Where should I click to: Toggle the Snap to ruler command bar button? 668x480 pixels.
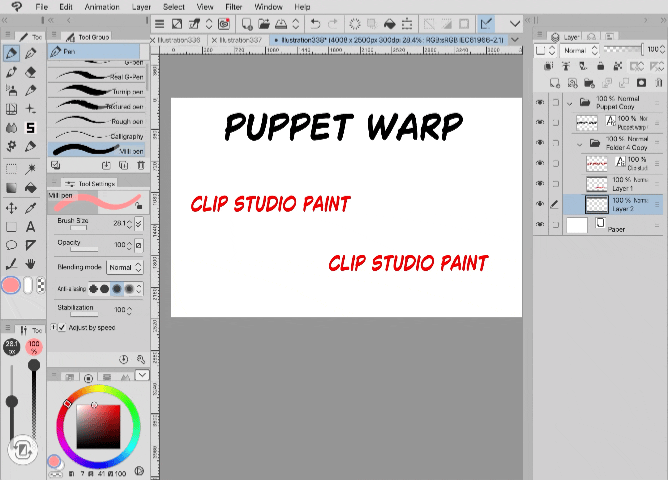pyautogui.click(x=486, y=24)
